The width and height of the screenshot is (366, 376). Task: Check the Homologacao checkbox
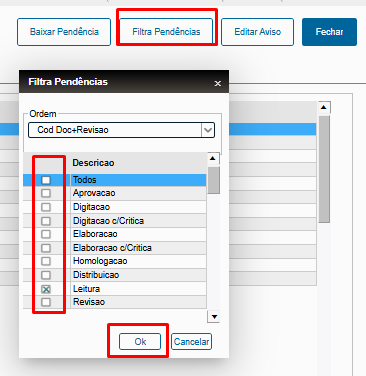tap(46, 261)
